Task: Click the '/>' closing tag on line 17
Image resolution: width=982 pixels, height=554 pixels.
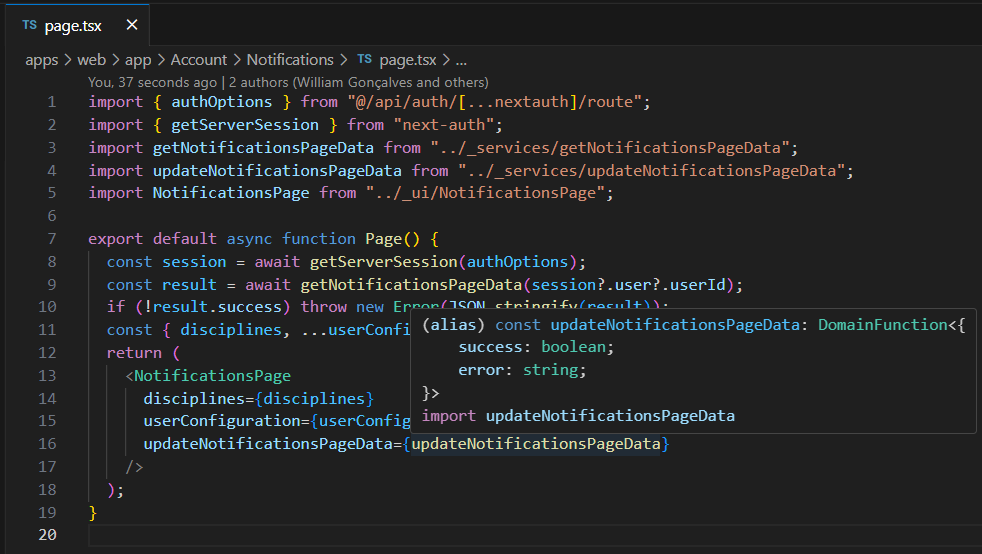Action: [x=134, y=467]
